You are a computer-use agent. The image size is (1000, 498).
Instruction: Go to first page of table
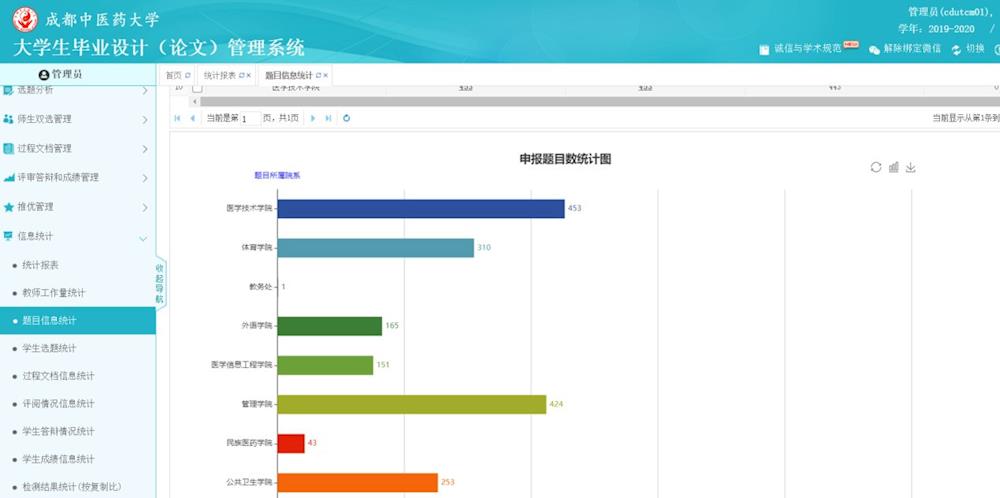click(x=178, y=118)
